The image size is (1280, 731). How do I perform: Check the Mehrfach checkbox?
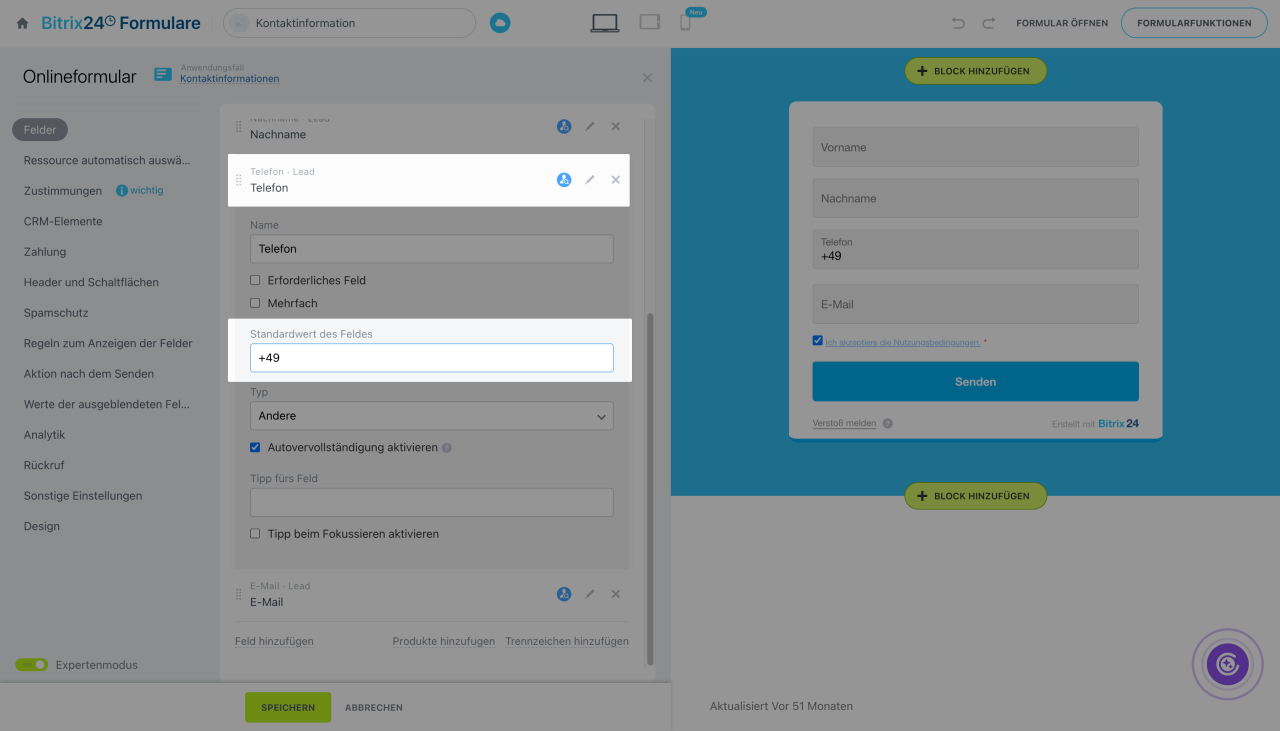(255, 303)
